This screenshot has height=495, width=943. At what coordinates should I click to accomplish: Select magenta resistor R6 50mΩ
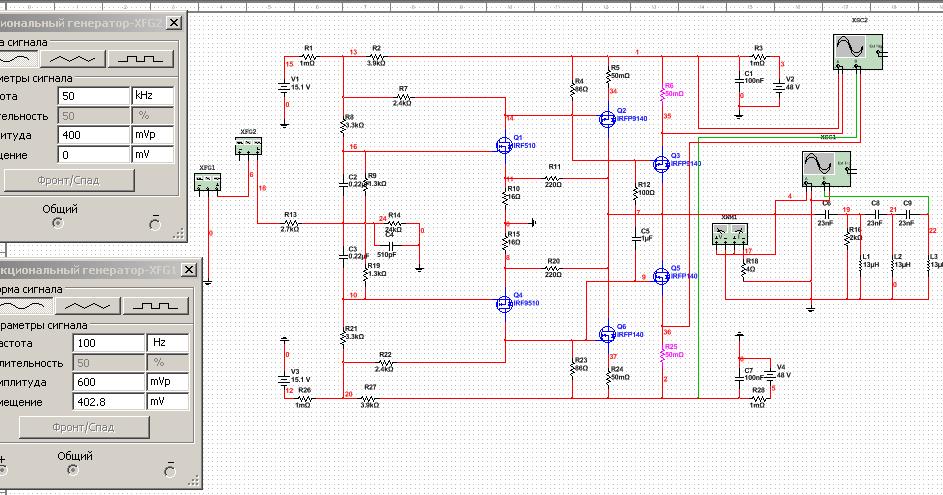(662, 93)
